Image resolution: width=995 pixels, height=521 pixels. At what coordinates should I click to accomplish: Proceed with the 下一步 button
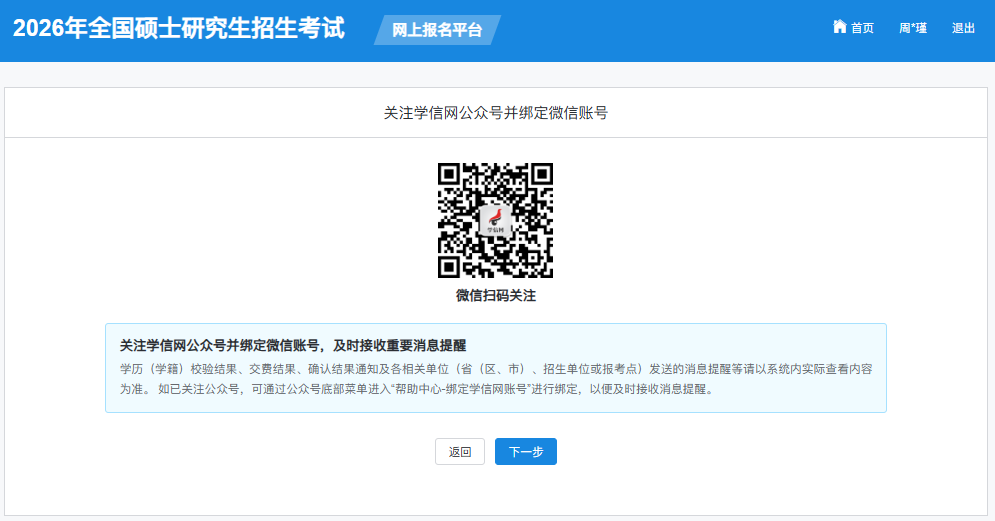point(525,452)
